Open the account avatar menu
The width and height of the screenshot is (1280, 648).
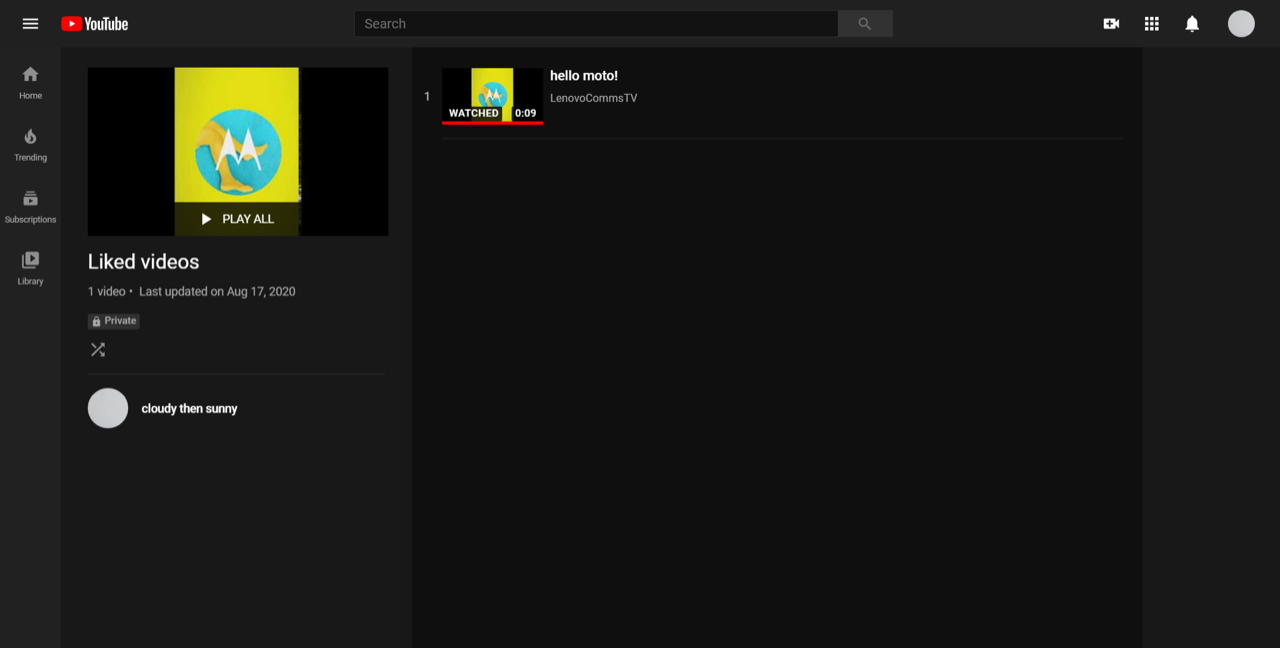click(x=1241, y=24)
